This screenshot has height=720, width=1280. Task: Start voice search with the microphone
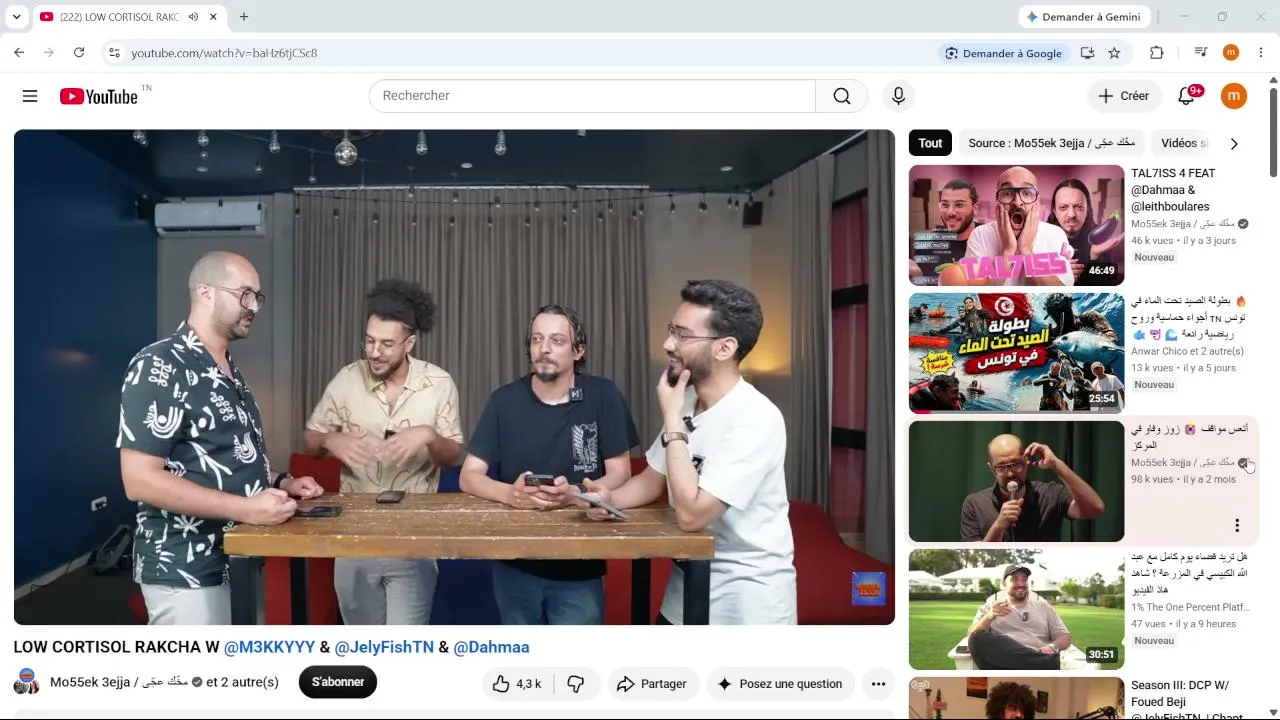pos(898,96)
